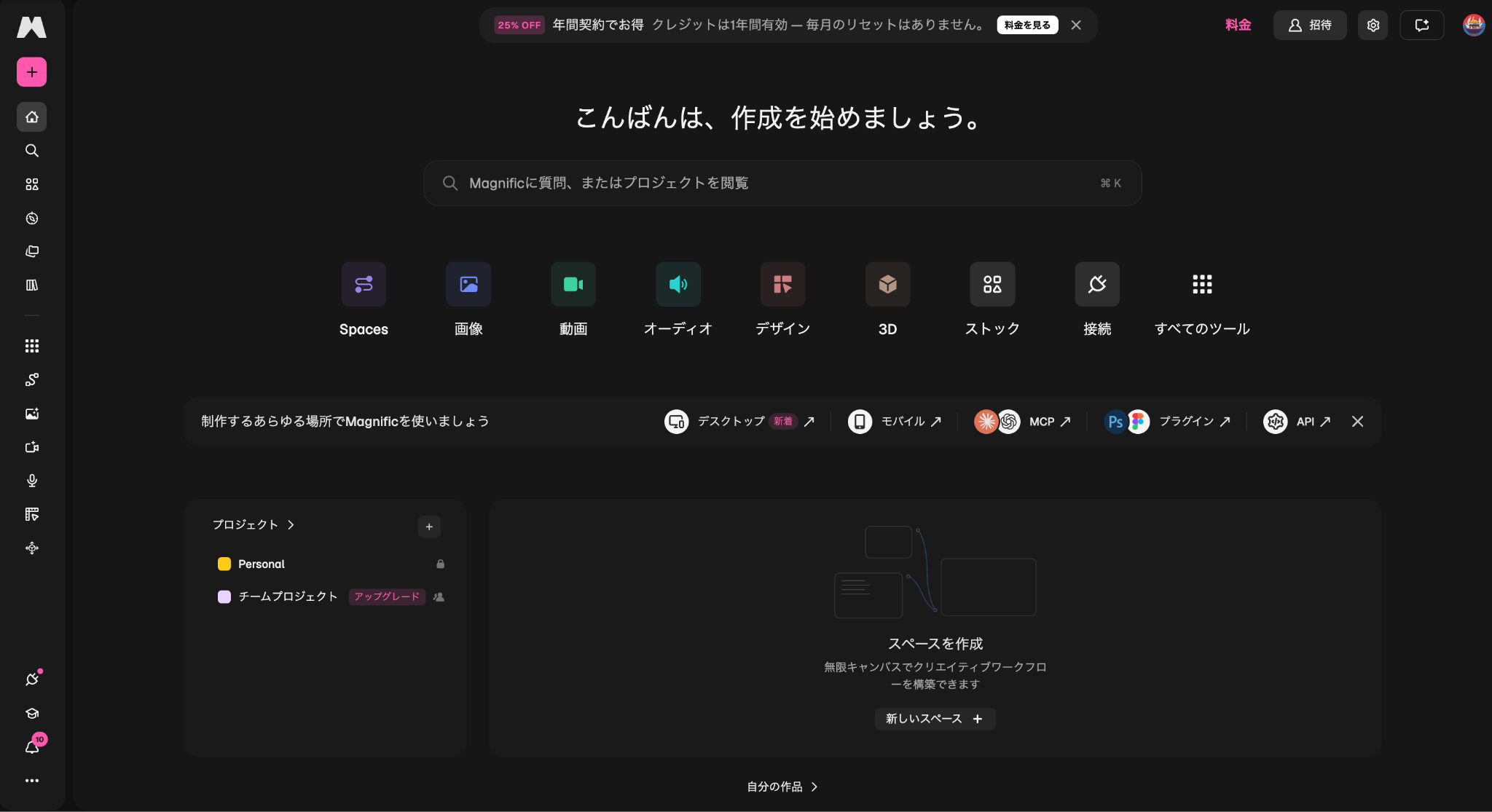Open sidebar nine-dot apps grid icon
1492x812 pixels.
pyautogui.click(x=31, y=346)
